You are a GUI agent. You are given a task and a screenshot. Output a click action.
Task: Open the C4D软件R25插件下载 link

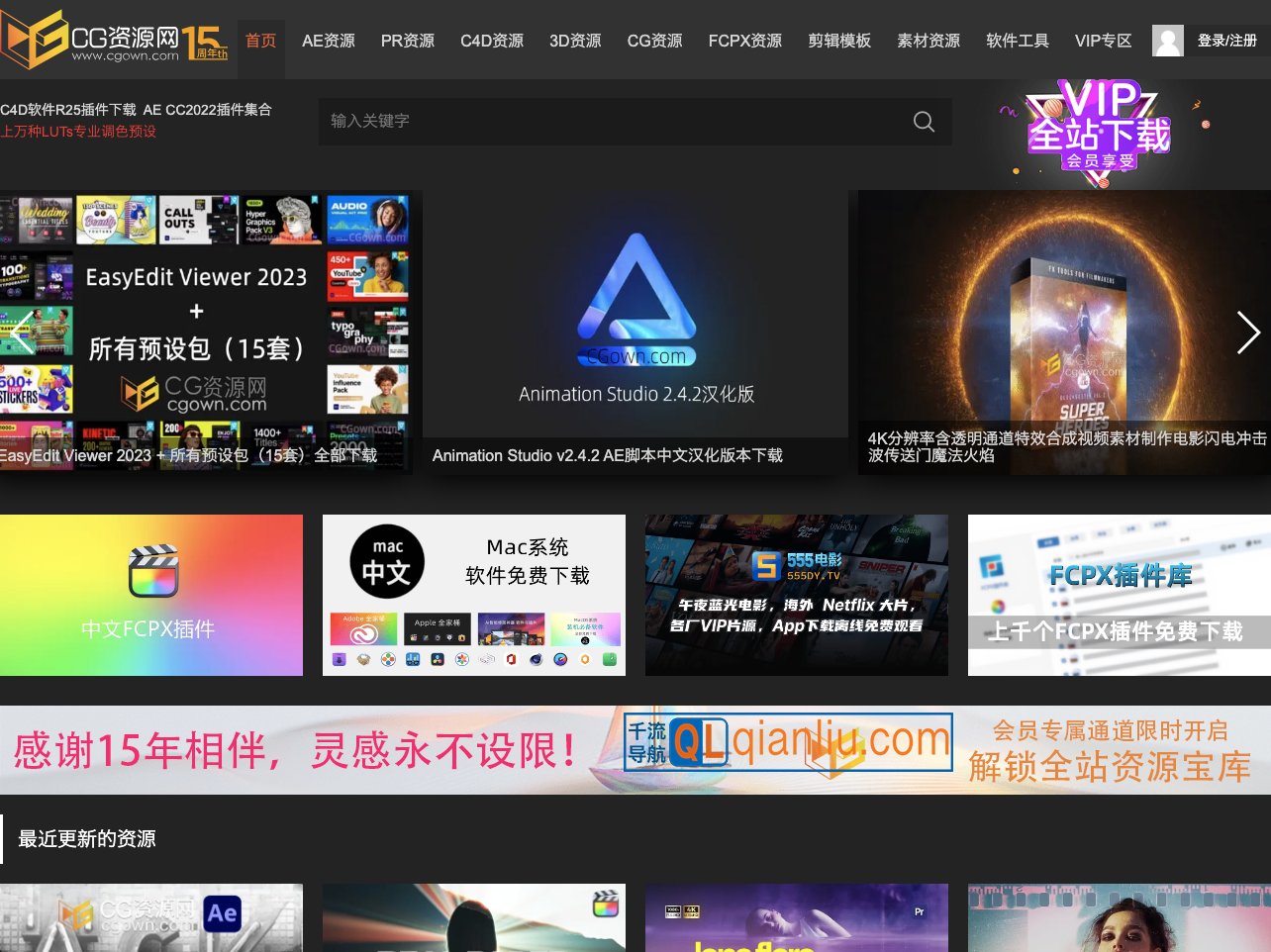point(69,110)
